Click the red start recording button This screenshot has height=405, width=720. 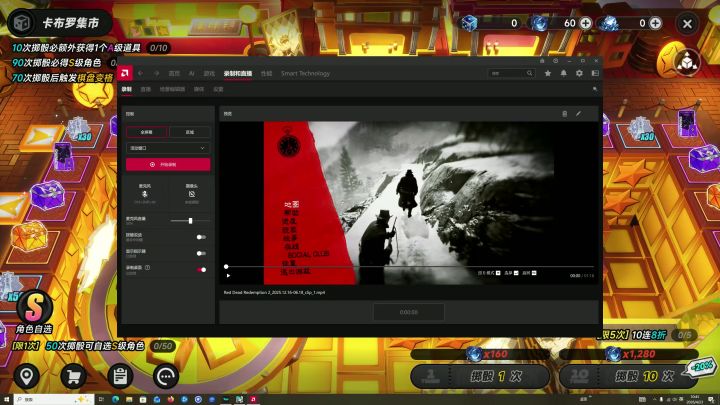pyautogui.click(x=168, y=164)
